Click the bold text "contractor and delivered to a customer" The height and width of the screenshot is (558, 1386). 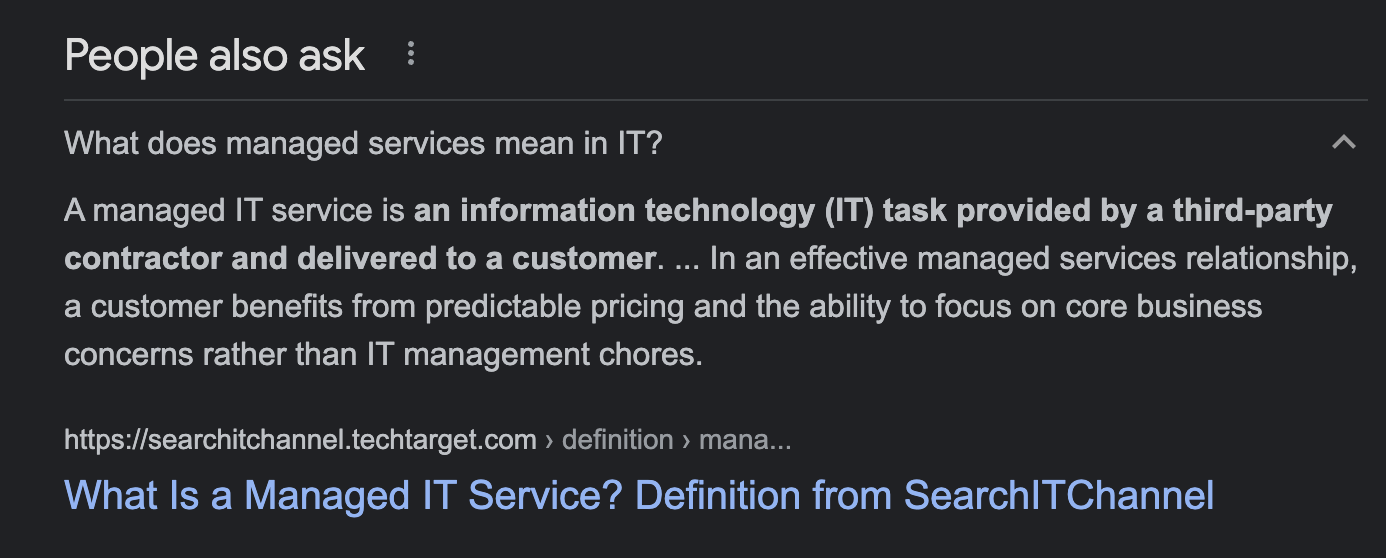click(359, 258)
